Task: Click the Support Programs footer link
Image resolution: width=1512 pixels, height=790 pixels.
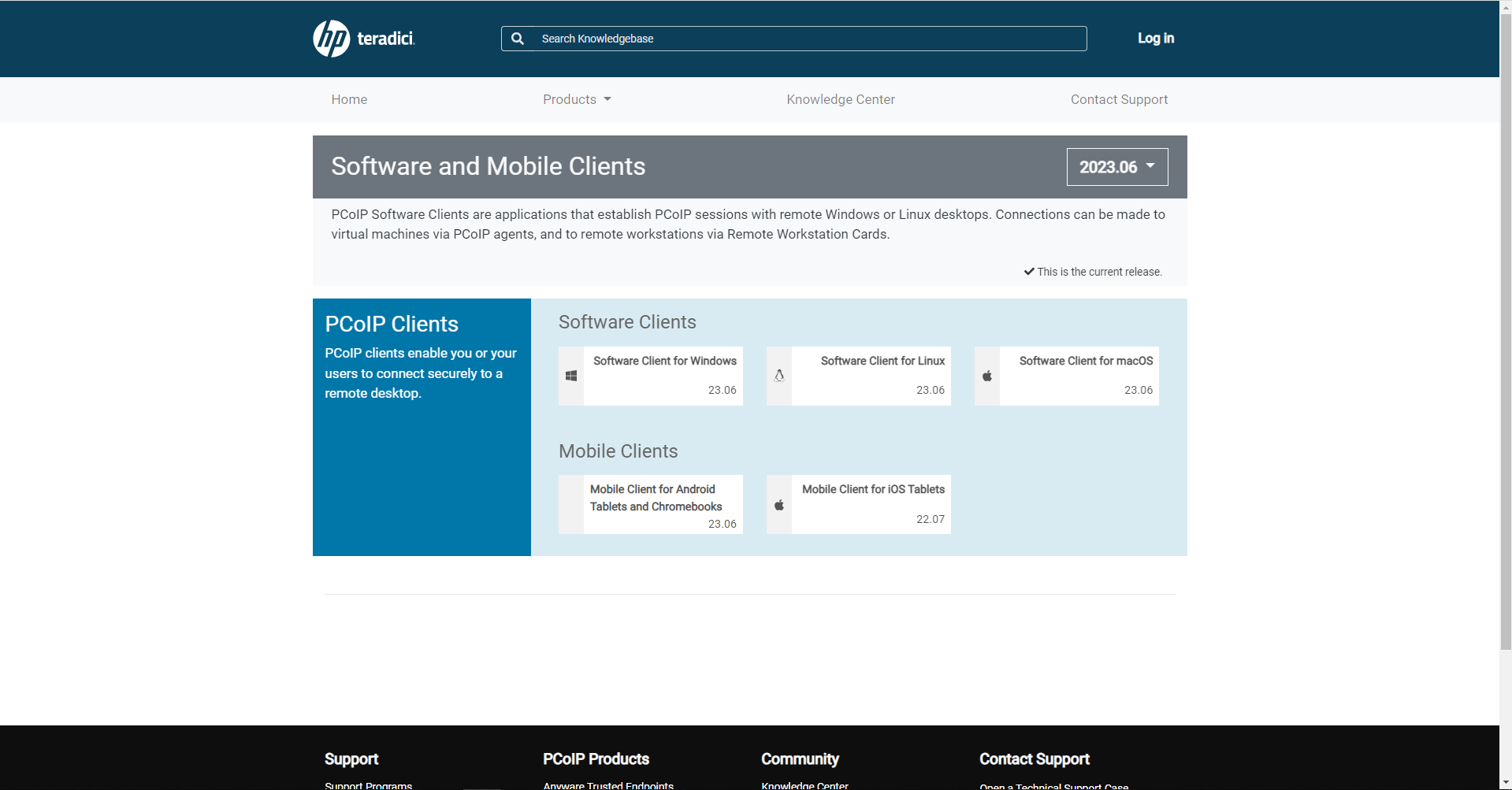Action: click(368, 785)
